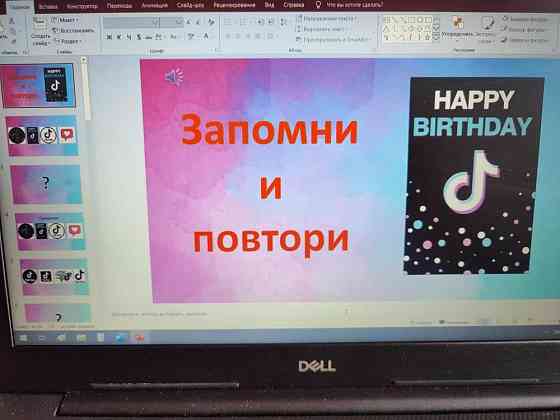Apply text shadow formatting
The height and width of the screenshot is (420, 560).
(x=139, y=37)
